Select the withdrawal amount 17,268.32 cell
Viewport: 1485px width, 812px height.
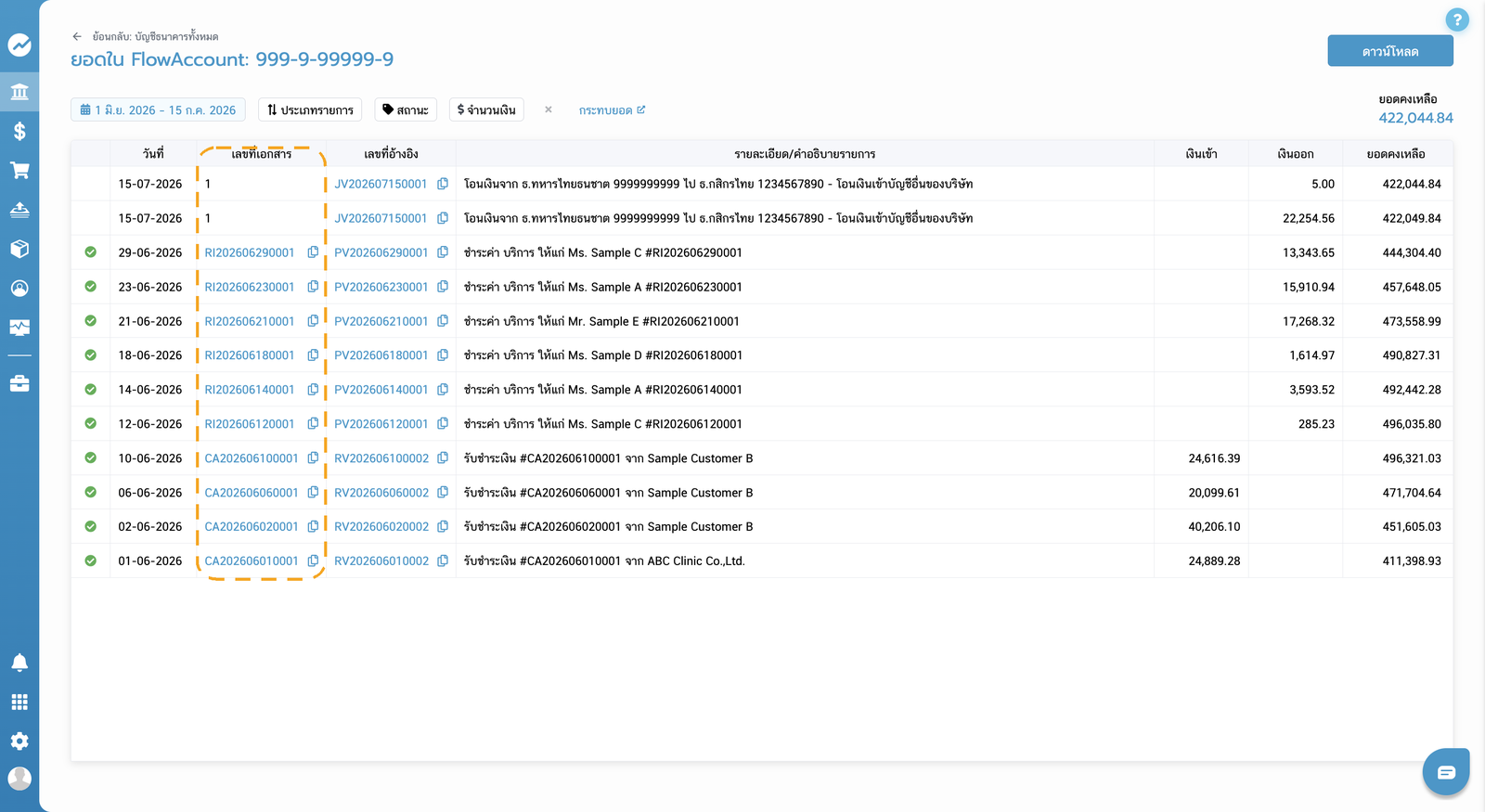pyautogui.click(x=1309, y=321)
